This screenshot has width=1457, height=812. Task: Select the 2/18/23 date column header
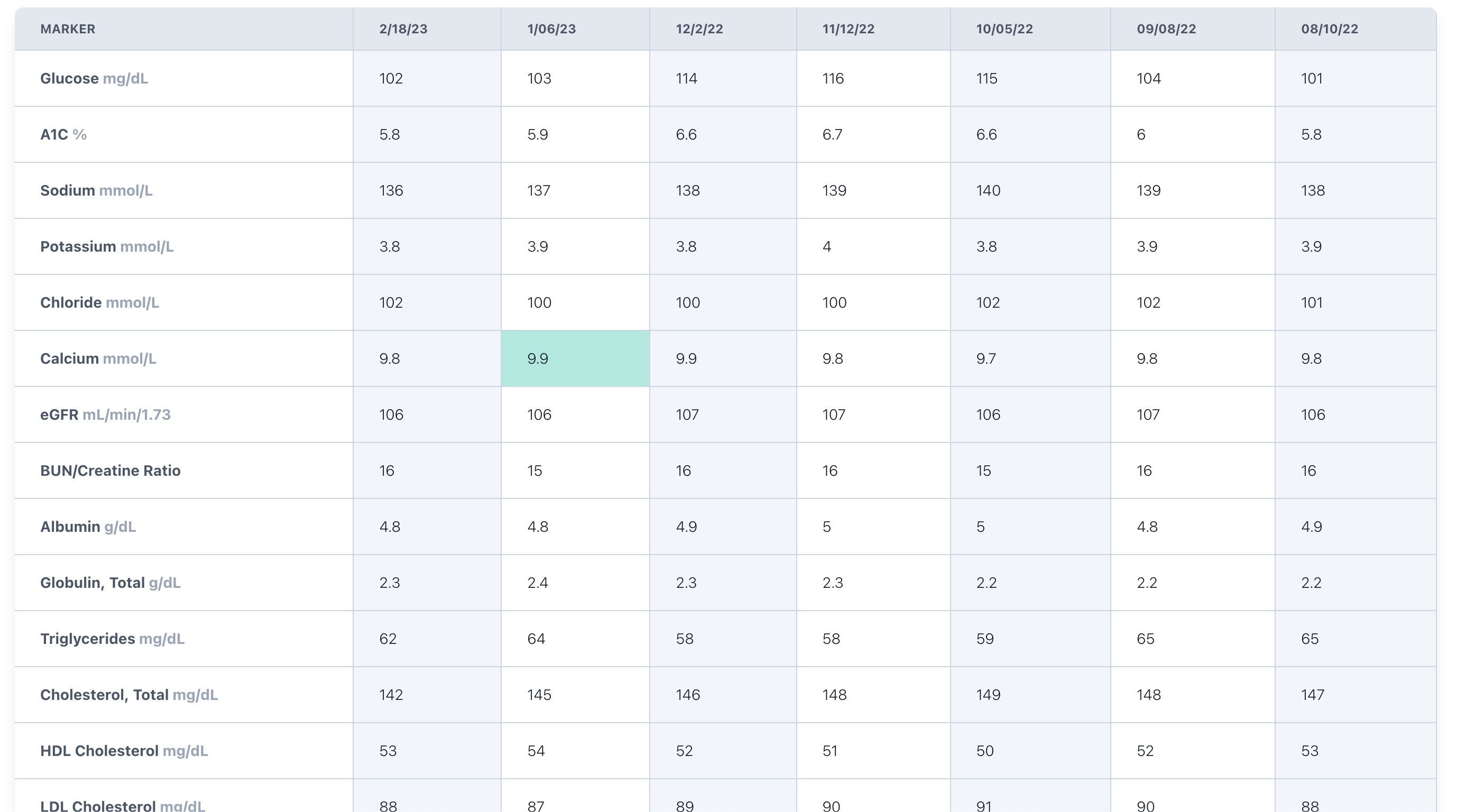[x=403, y=29]
